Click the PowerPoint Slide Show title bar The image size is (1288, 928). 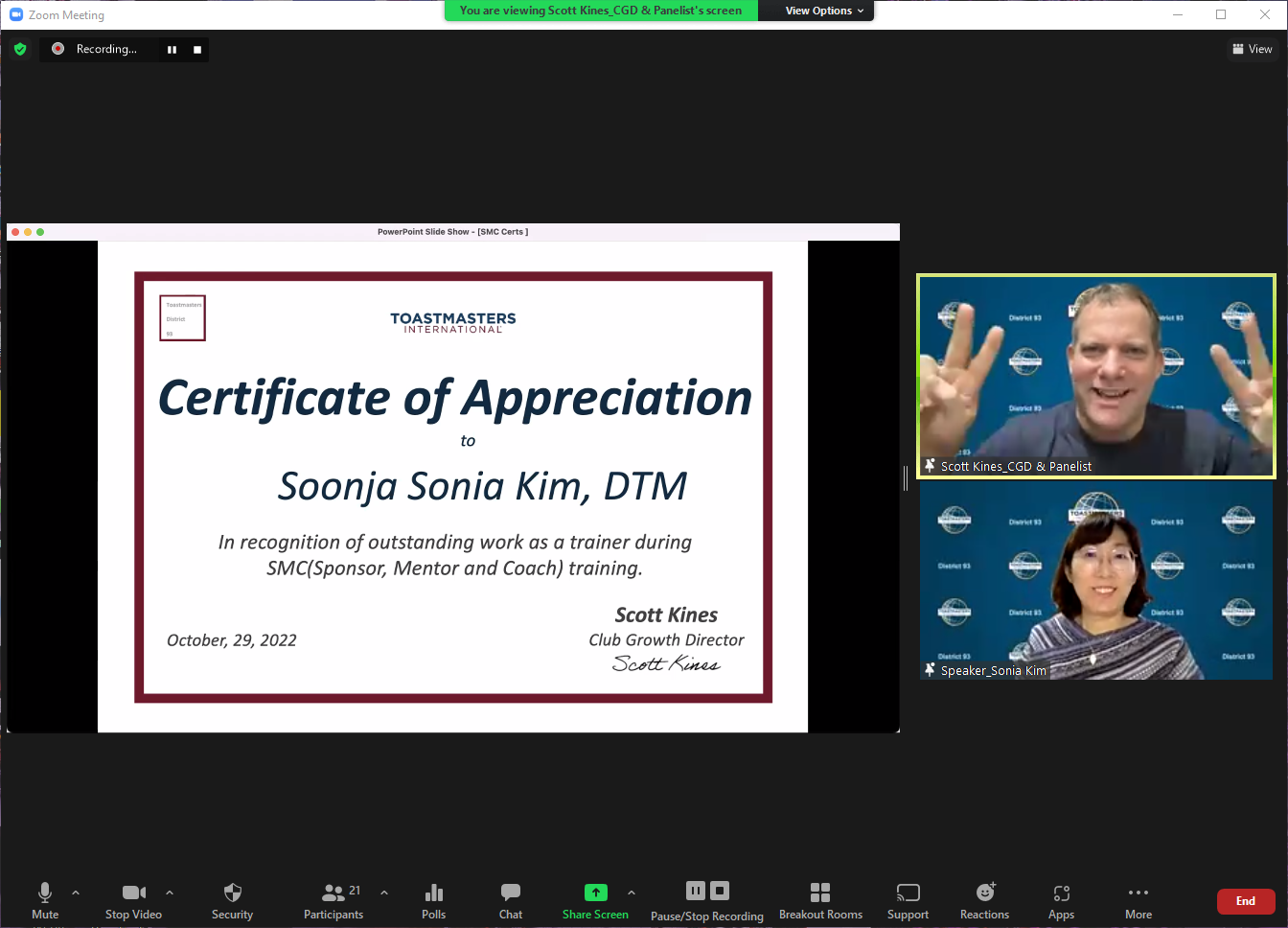452,232
